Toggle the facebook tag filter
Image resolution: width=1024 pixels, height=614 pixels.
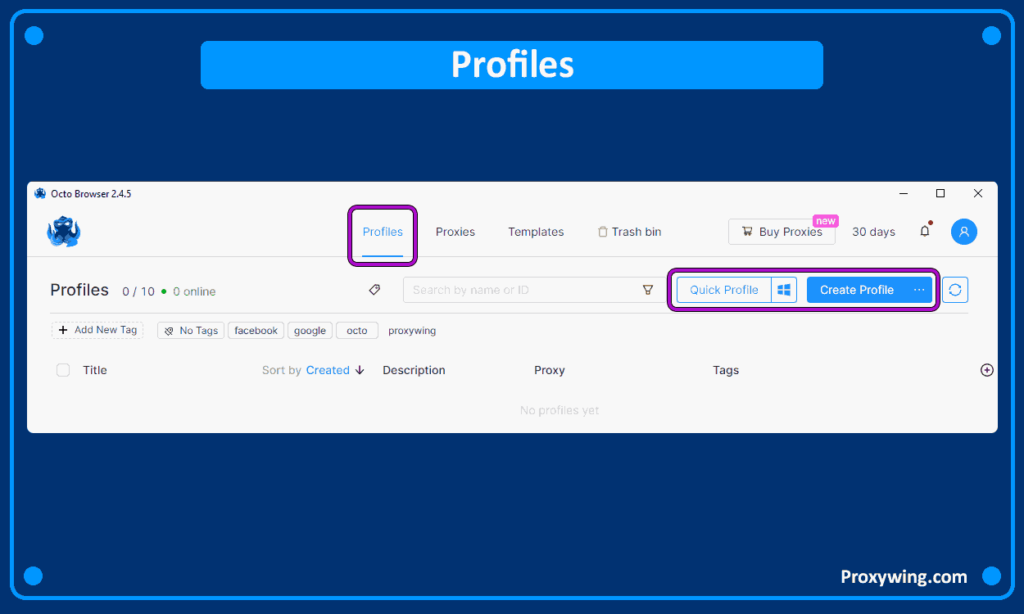(x=255, y=330)
